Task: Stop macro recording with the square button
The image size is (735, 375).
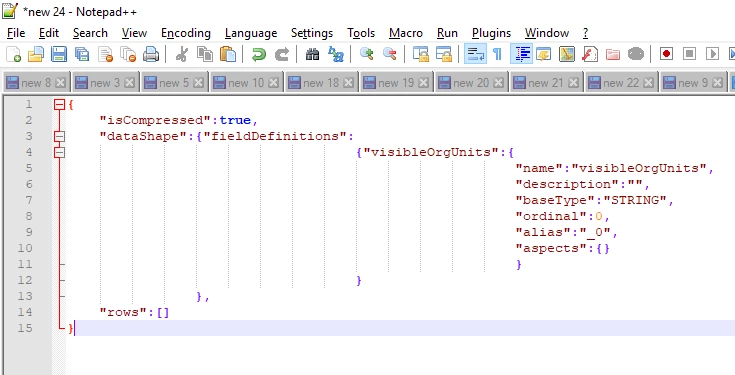Action: click(689, 54)
